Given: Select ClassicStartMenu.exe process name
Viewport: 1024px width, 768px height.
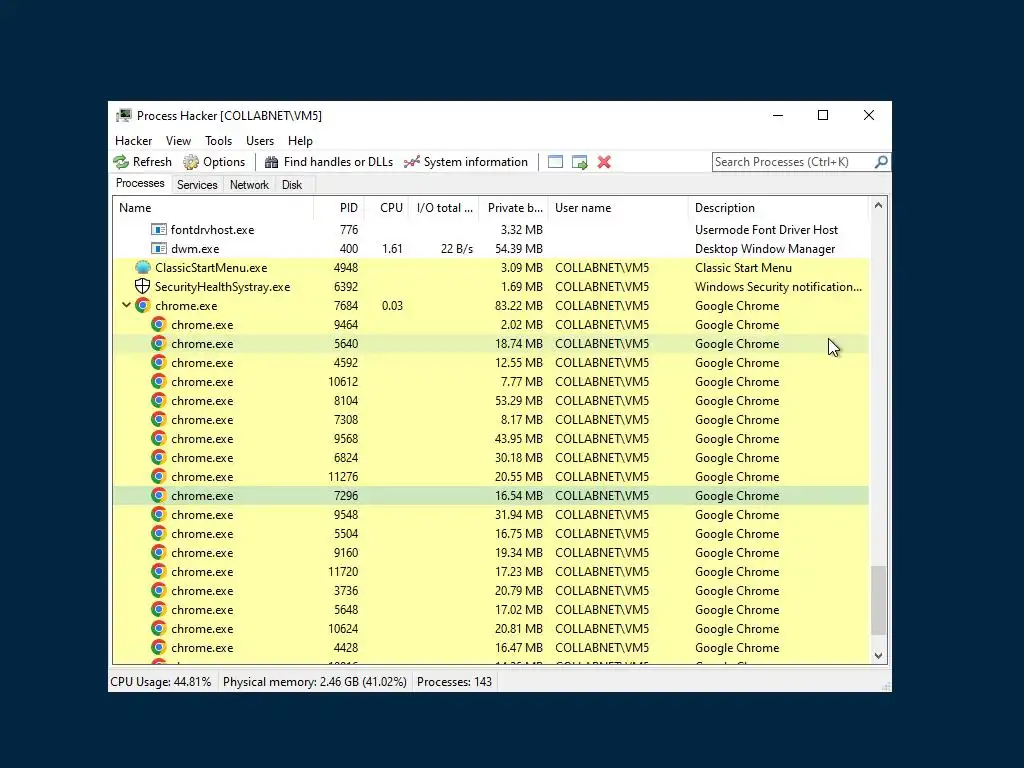Looking at the screenshot, I should [x=211, y=268].
